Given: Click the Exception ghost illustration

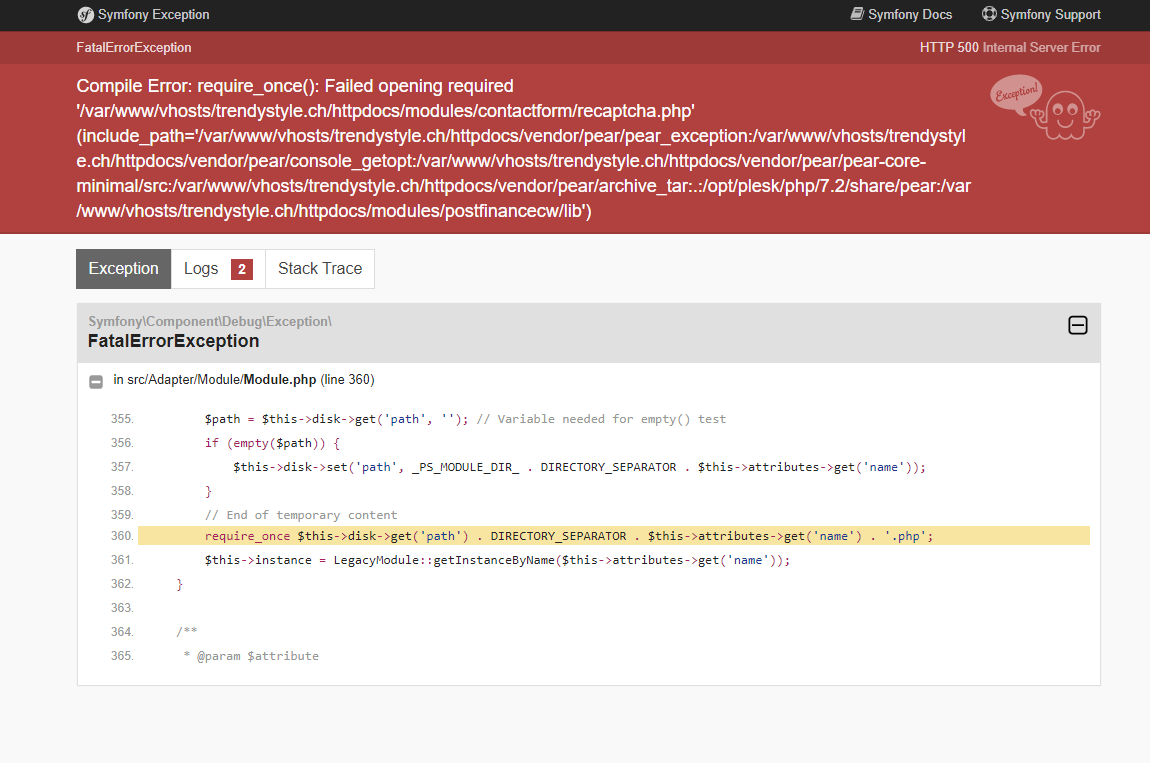Looking at the screenshot, I should coord(1046,107).
